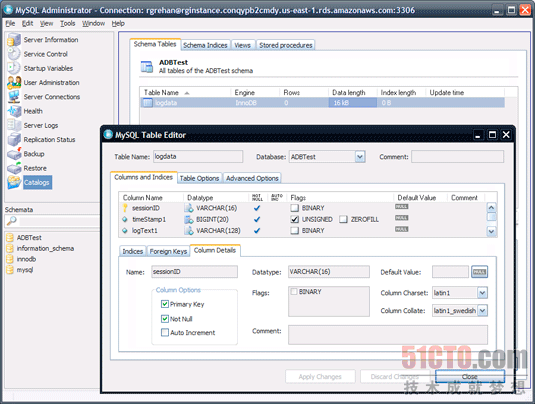Click the Data length cell 16 kB
The image size is (535, 404).
[x=353, y=103]
